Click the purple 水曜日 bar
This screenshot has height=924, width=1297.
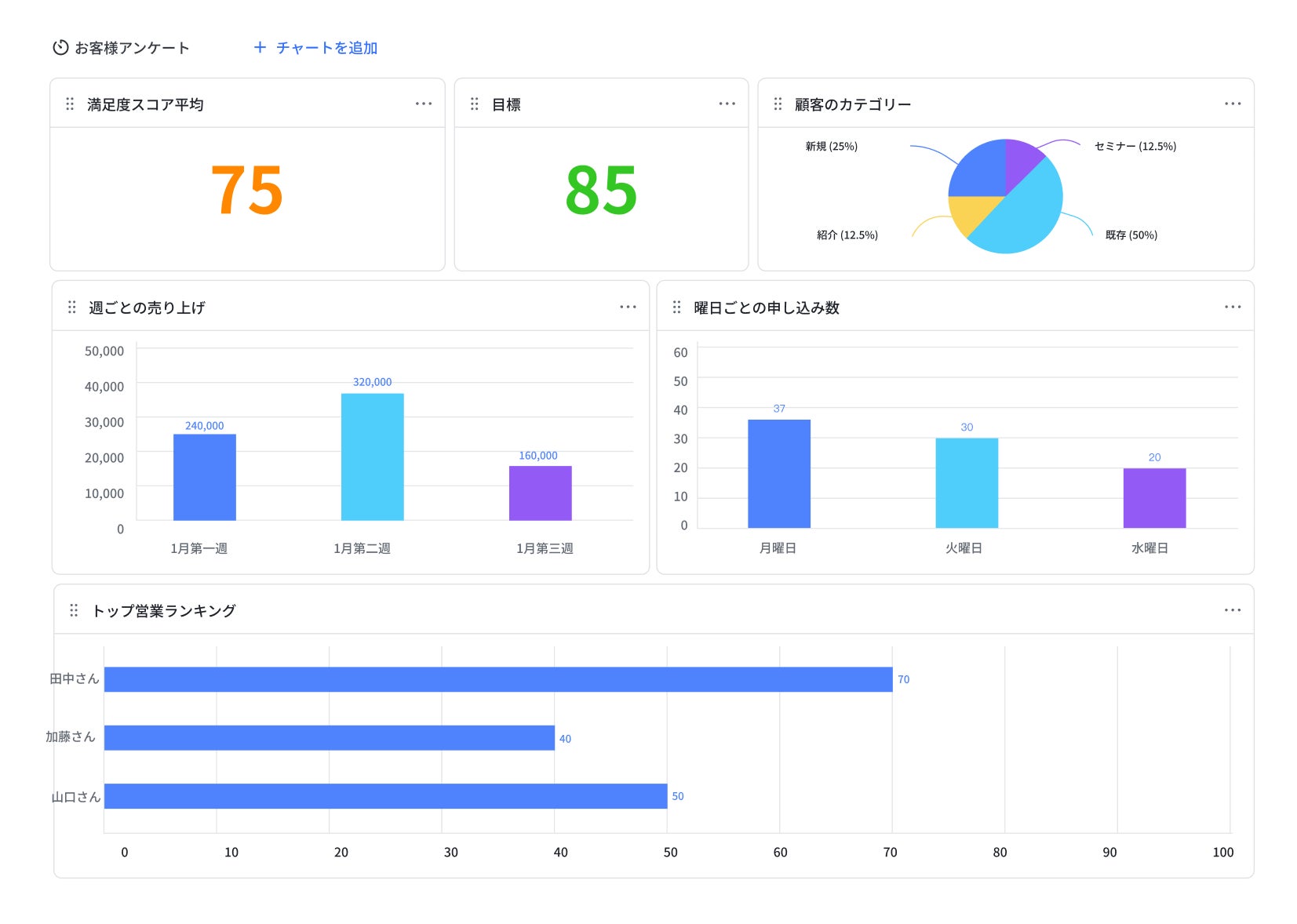(1154, 498)
